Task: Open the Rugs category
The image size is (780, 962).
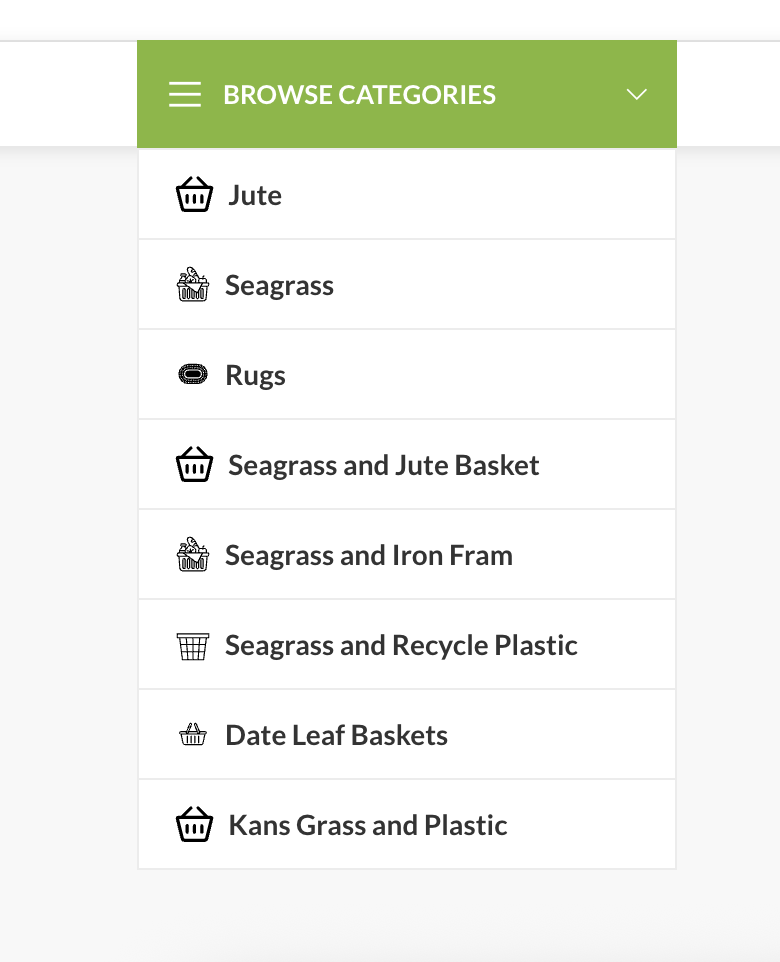Action: click(x=407, y=375)
